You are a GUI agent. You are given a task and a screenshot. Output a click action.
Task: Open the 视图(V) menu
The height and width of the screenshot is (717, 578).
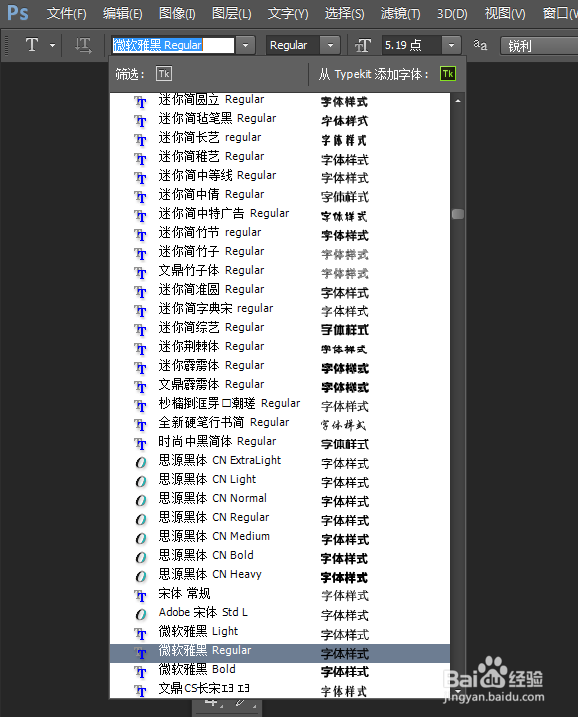click(505, 13)
